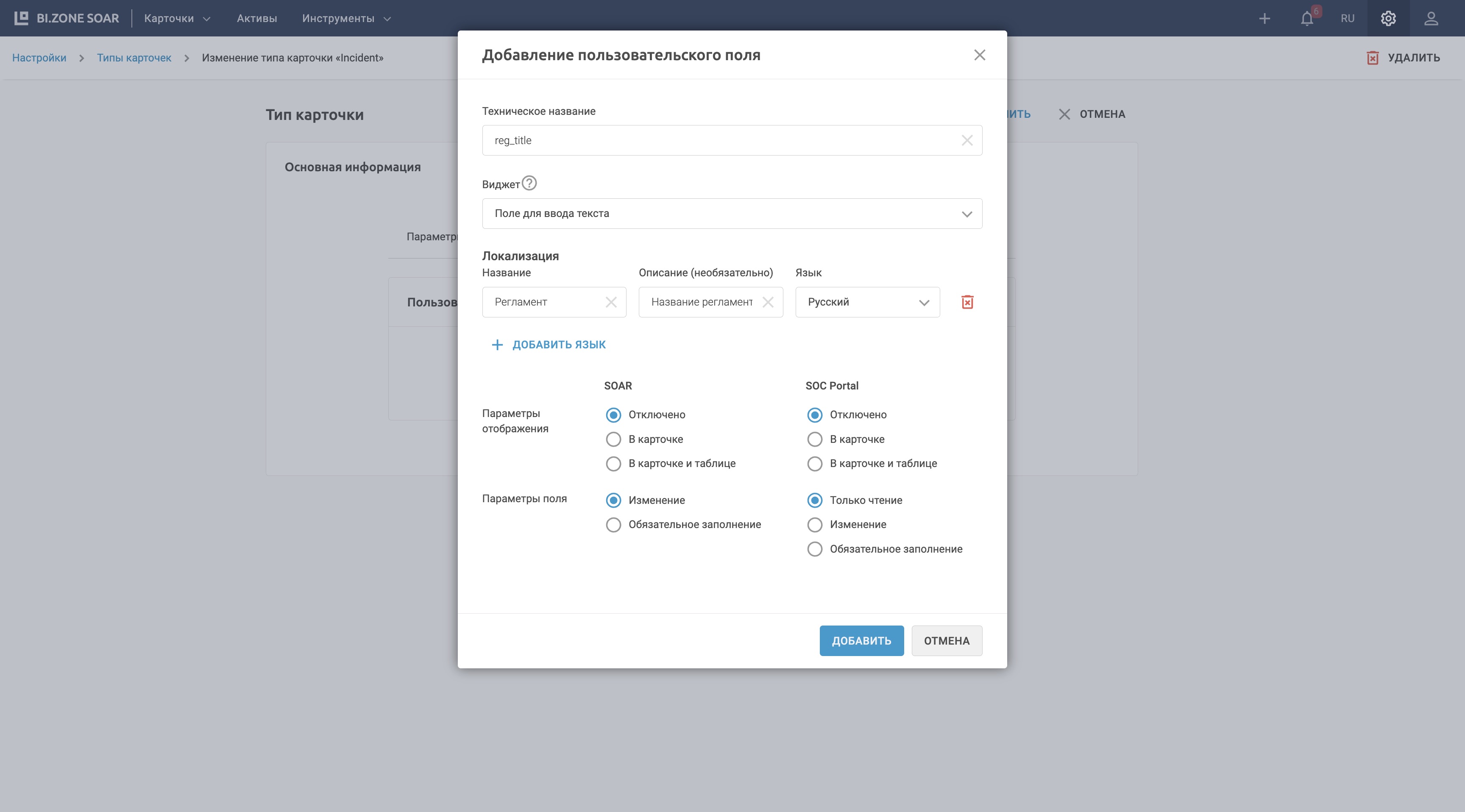The image size is (1465, 812).
Task: Open the user profile icon
Action: 1431,18
